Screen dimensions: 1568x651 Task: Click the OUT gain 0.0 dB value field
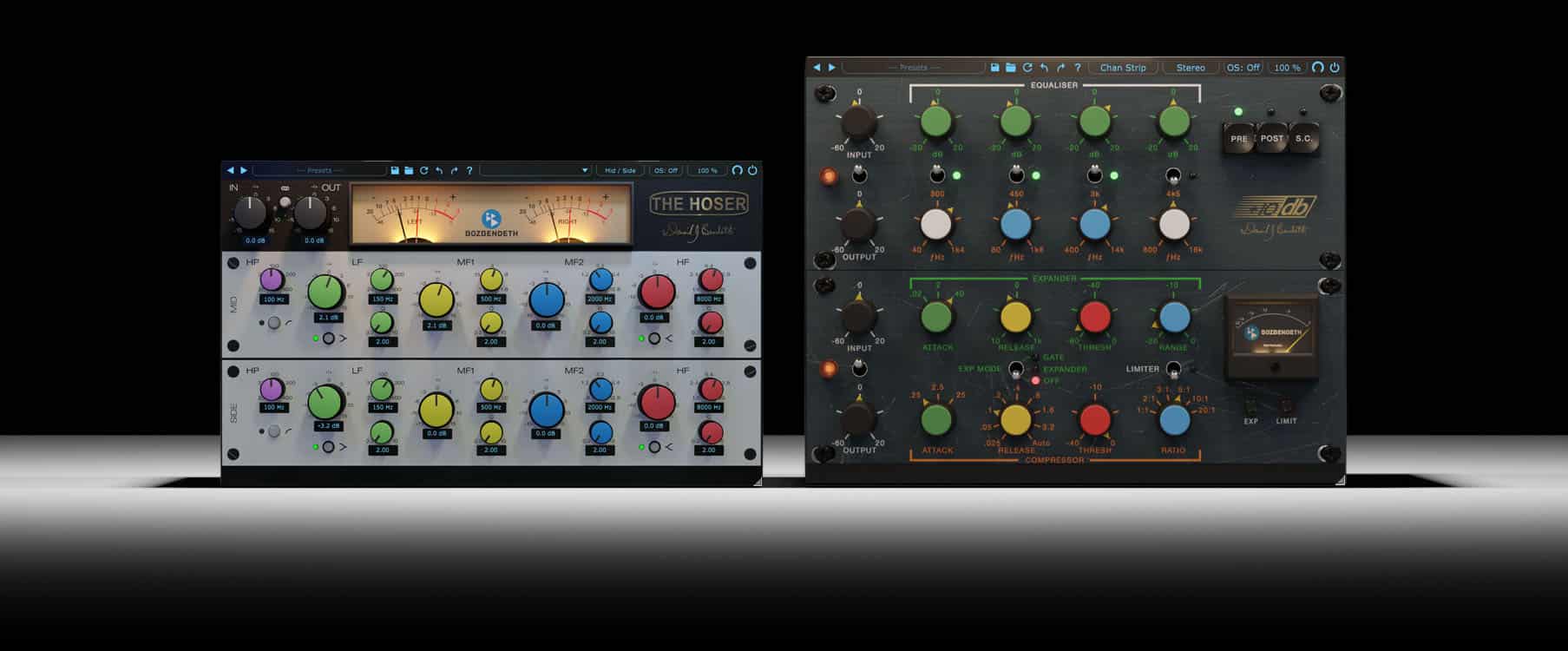point(313,240)
